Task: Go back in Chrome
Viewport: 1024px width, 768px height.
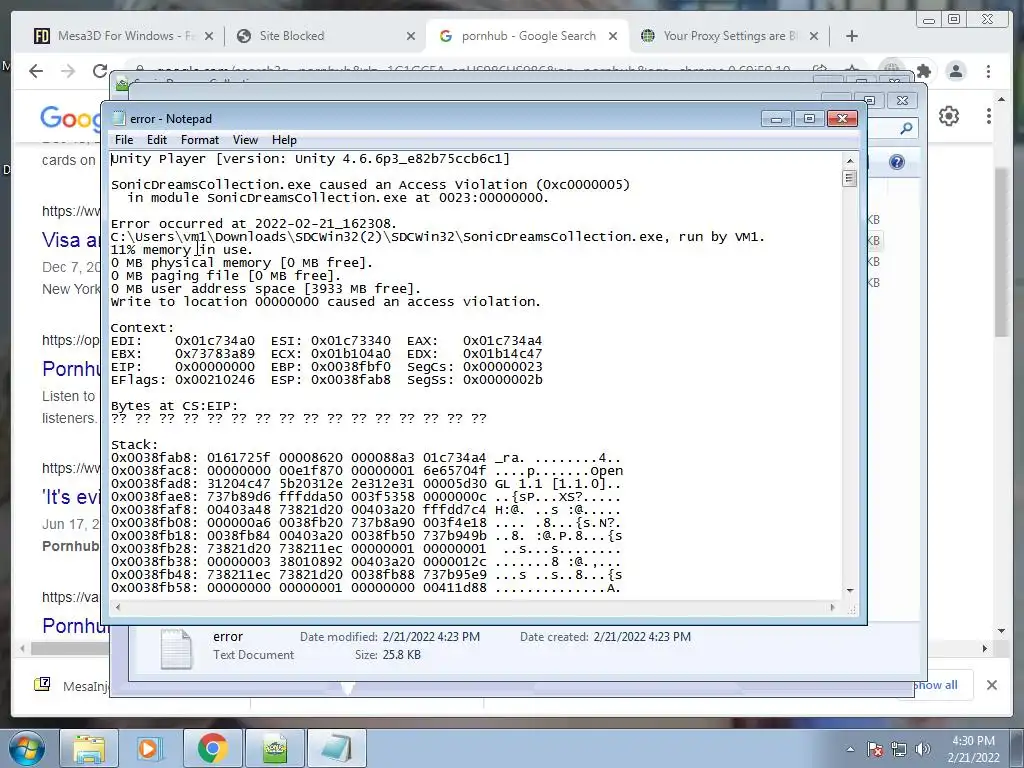Action: click(x=36, y=71)
